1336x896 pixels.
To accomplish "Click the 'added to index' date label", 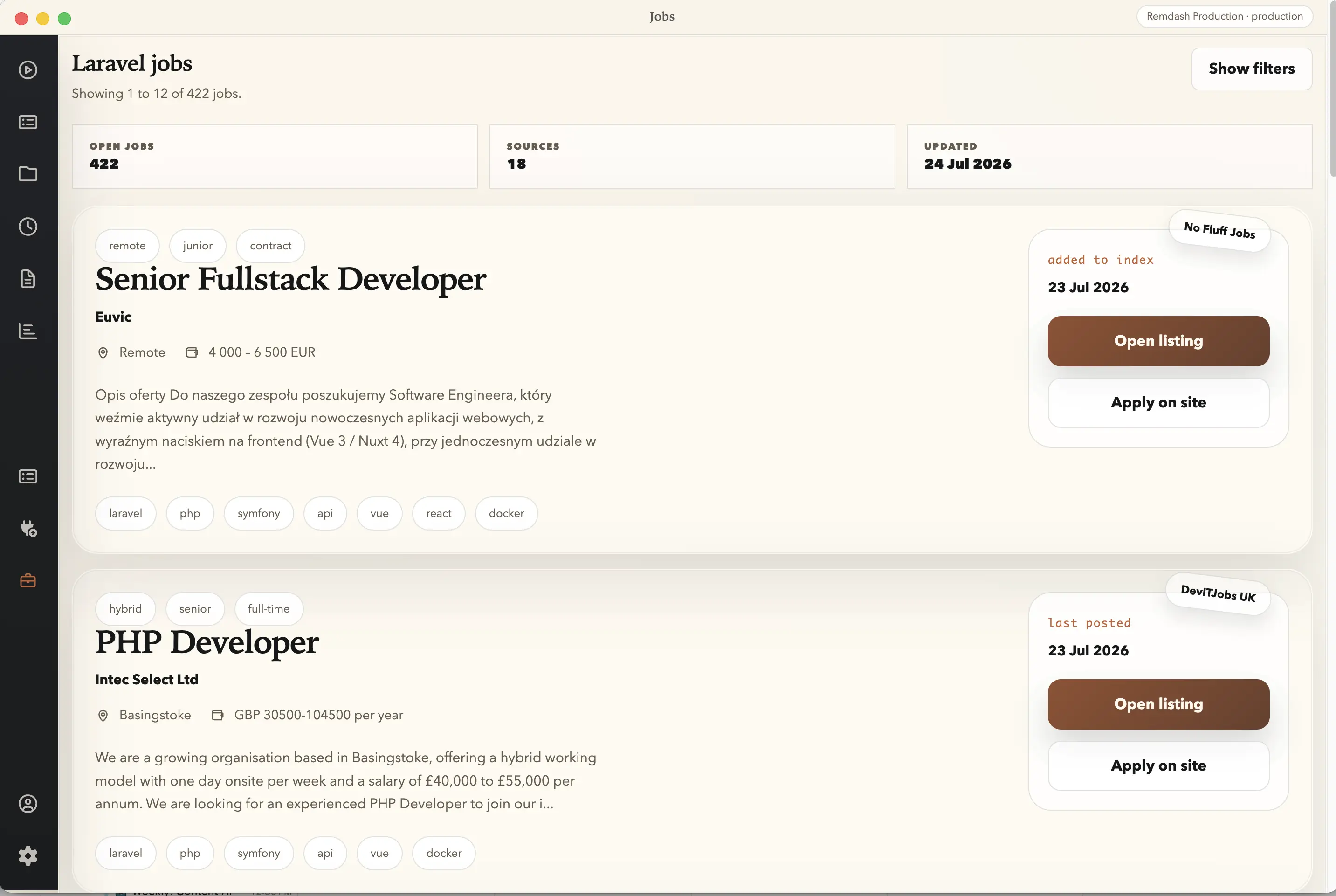I will pyautogui.click(x=1101, y=260).
